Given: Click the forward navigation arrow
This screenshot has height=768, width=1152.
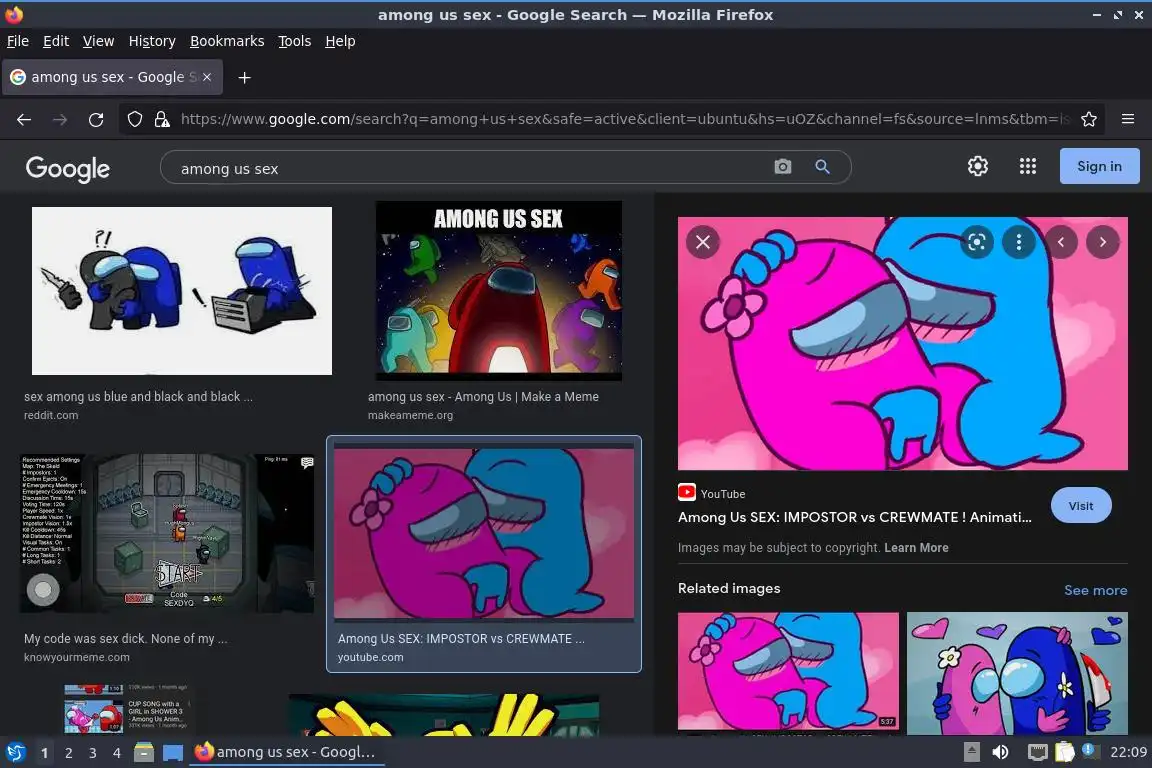Looking at the screenshot, I should [60, 119].
